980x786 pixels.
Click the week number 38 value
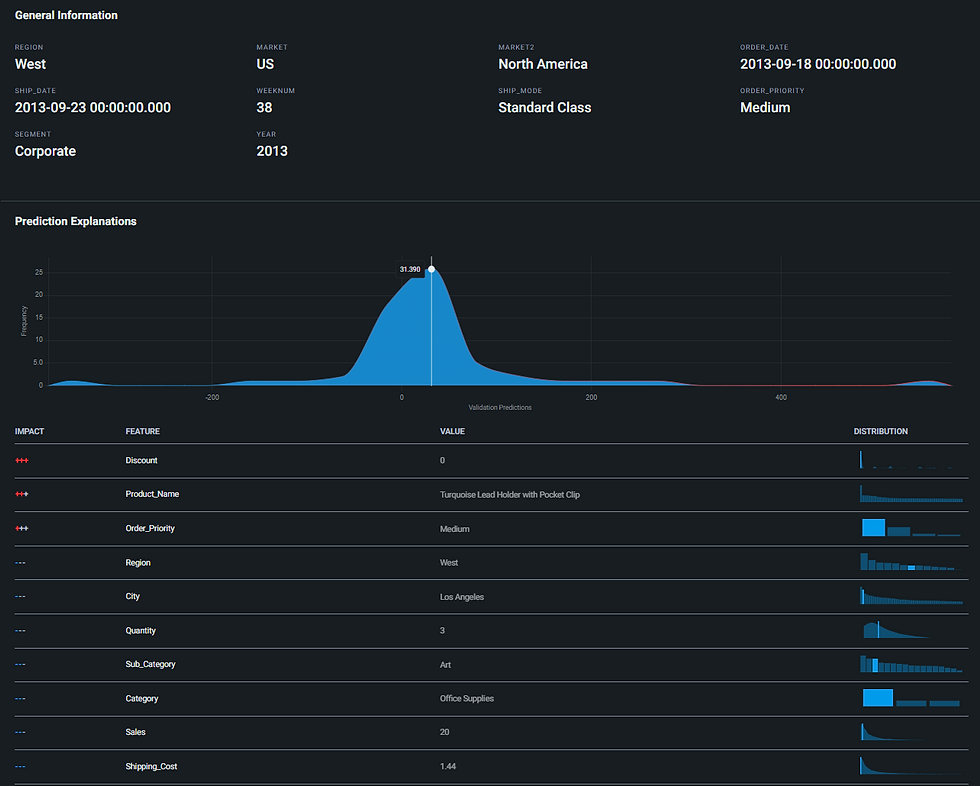point(264,108)
